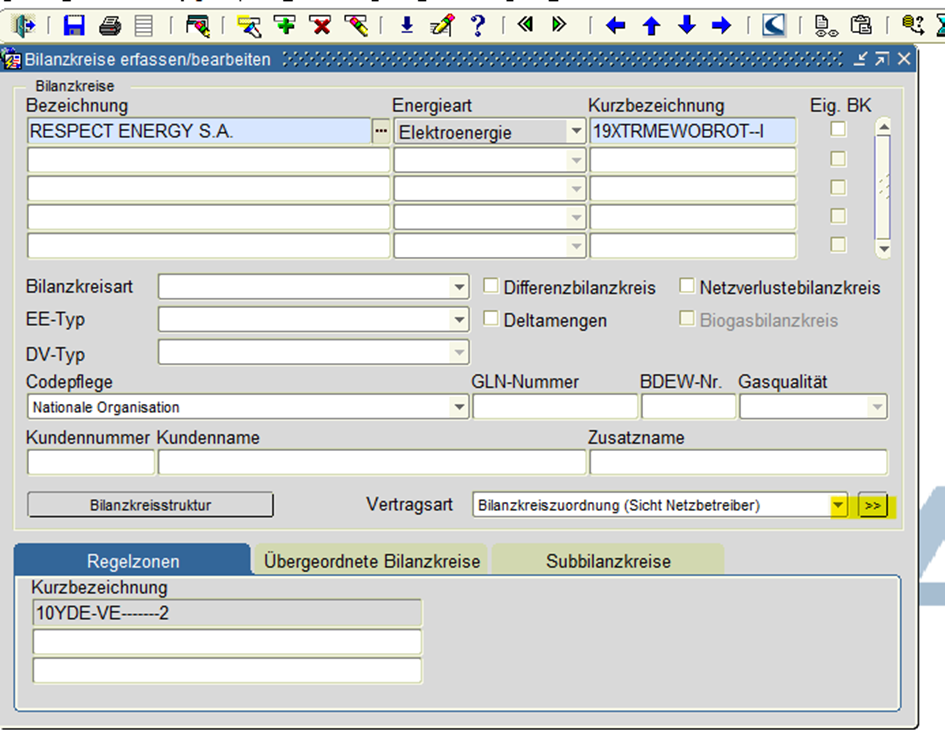This screenshot has height=731, width=945.
Task: Open the Subbilanzkreise tab
Action: pyautogui.click(x=608, y=561)
